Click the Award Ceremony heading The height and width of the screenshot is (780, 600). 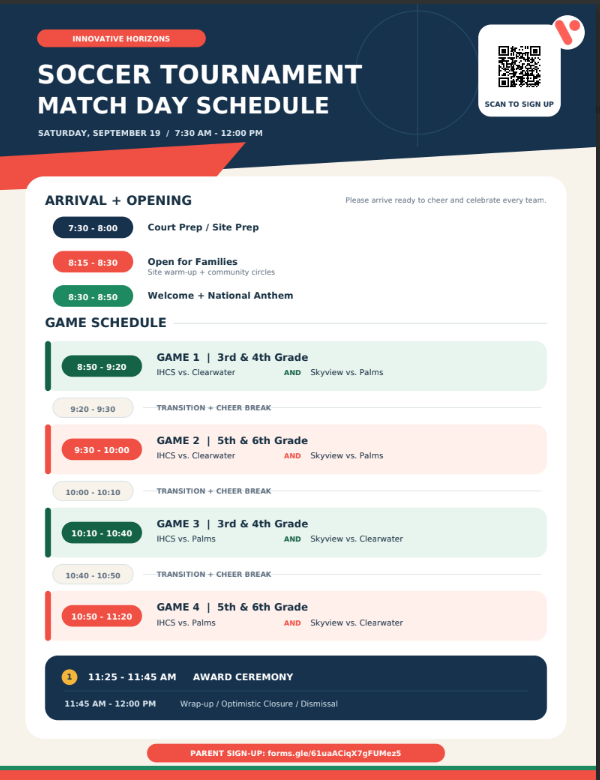pos(243,677)
